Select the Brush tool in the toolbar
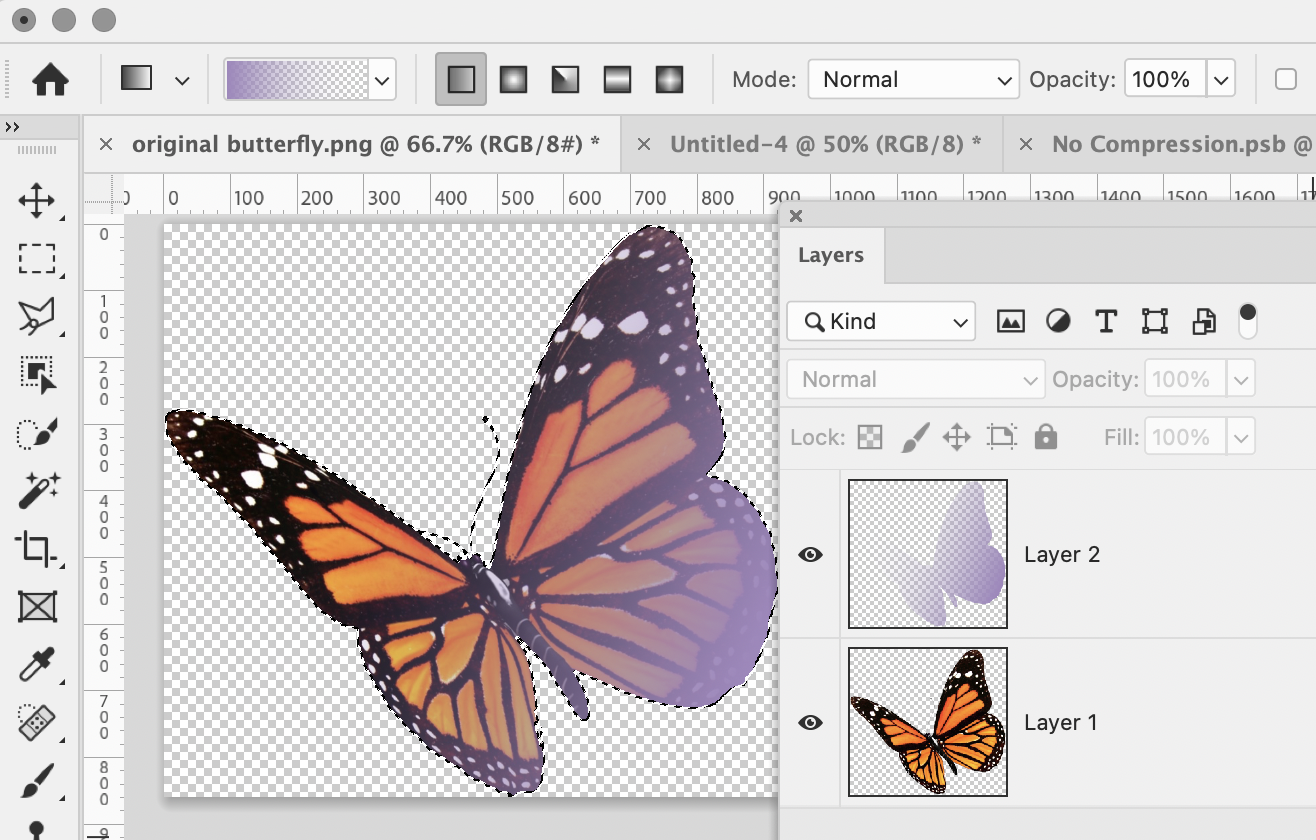Screen dimensions: 1316x840 point(38,780)
